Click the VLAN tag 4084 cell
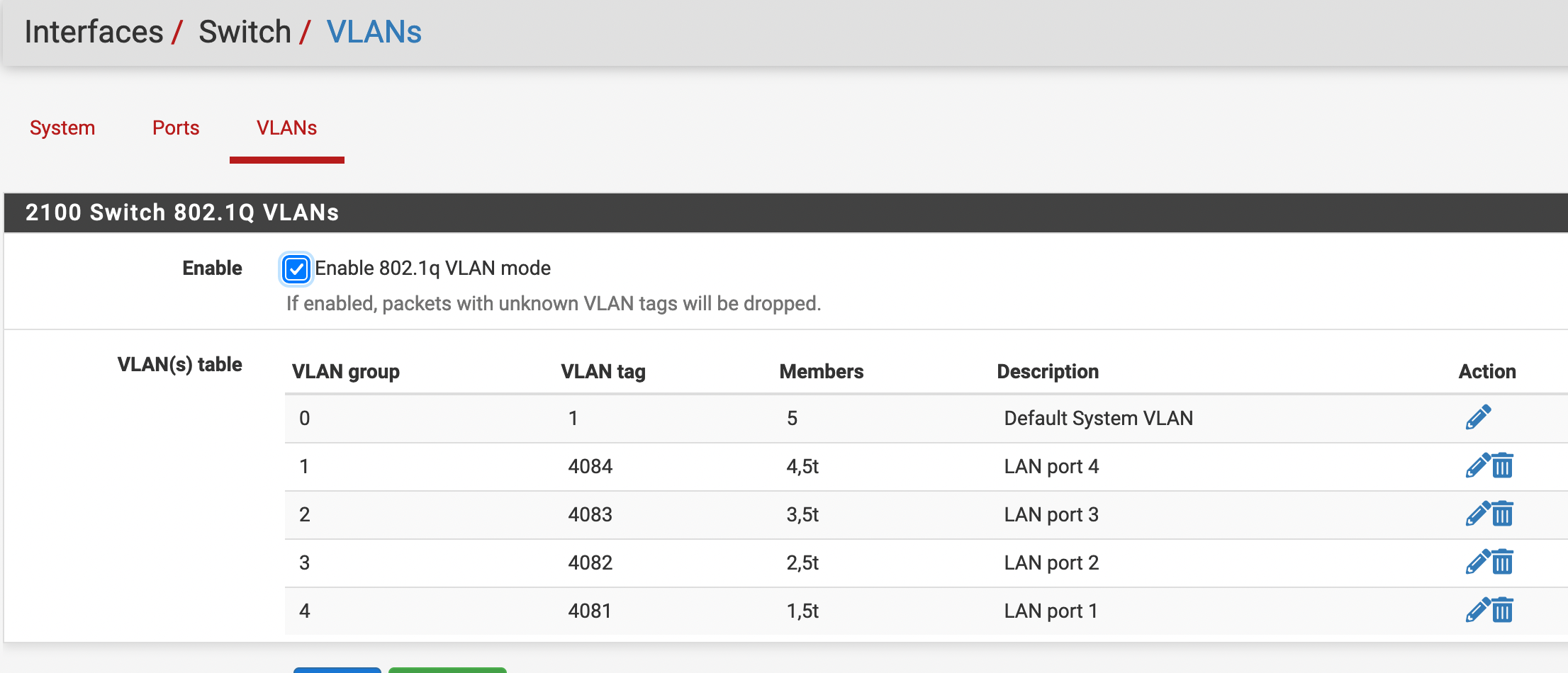The width and height of the screenshot is (1568, 673). pyautogui.click(x=590, y=467)
